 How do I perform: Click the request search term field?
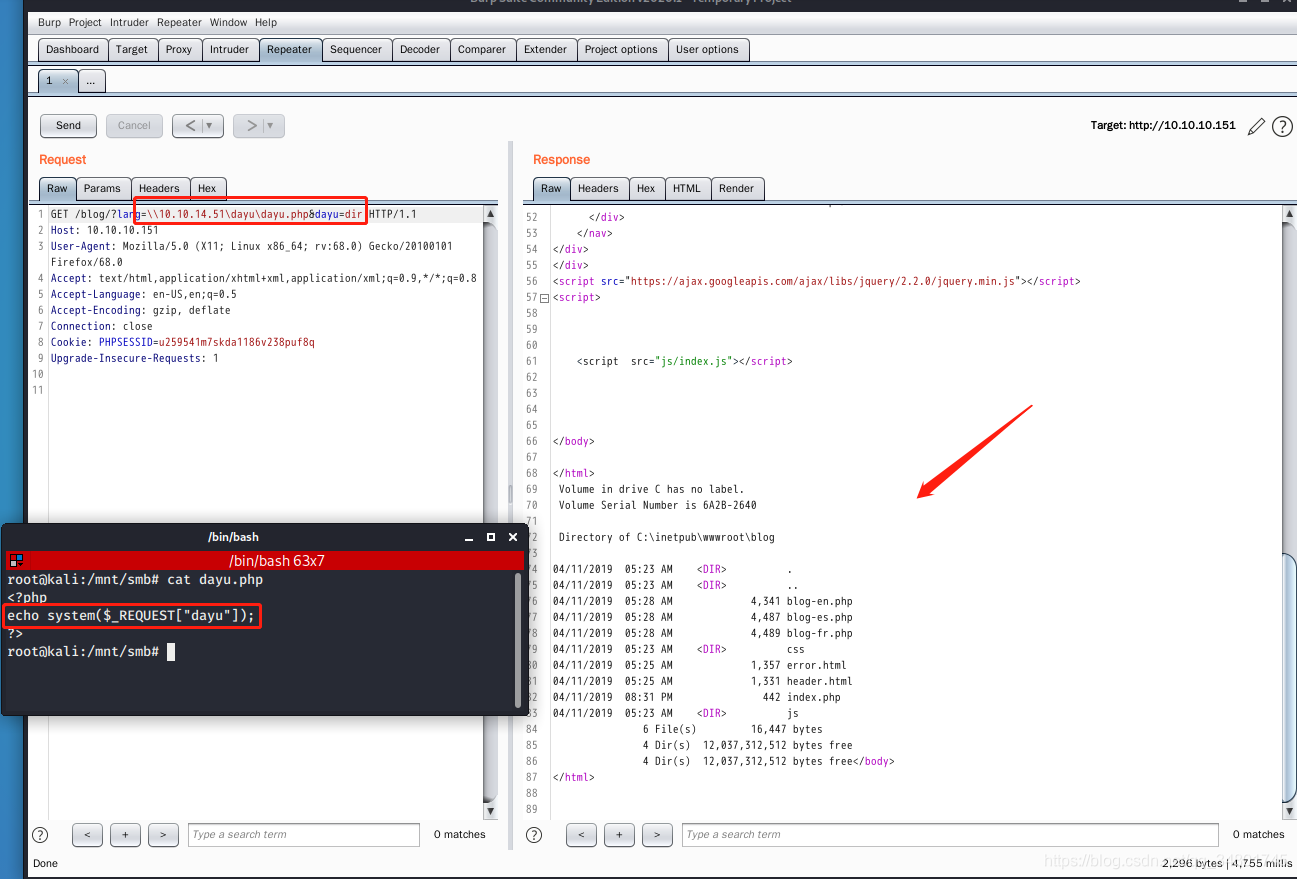(x=304, y=835)
